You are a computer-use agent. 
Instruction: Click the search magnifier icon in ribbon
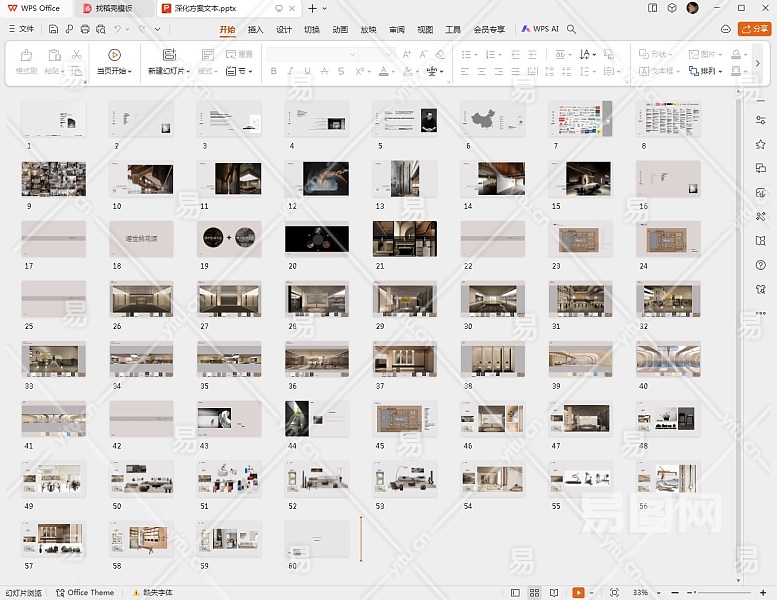click(x=572, y=29)
